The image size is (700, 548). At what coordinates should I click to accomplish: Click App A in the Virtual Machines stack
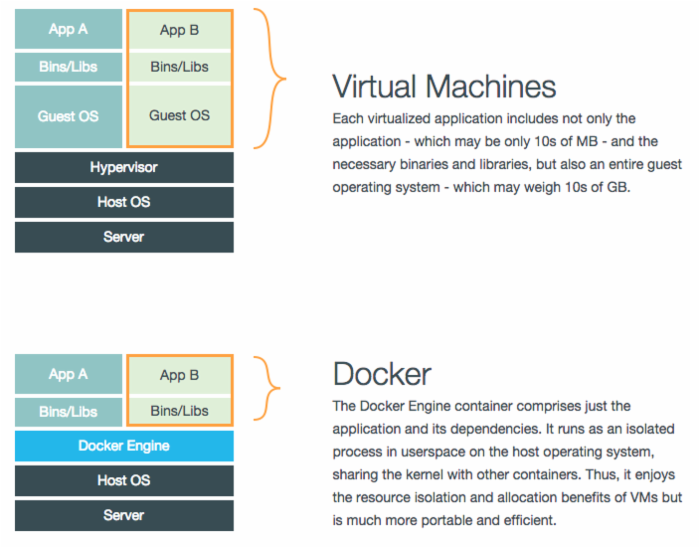point(68,29)
